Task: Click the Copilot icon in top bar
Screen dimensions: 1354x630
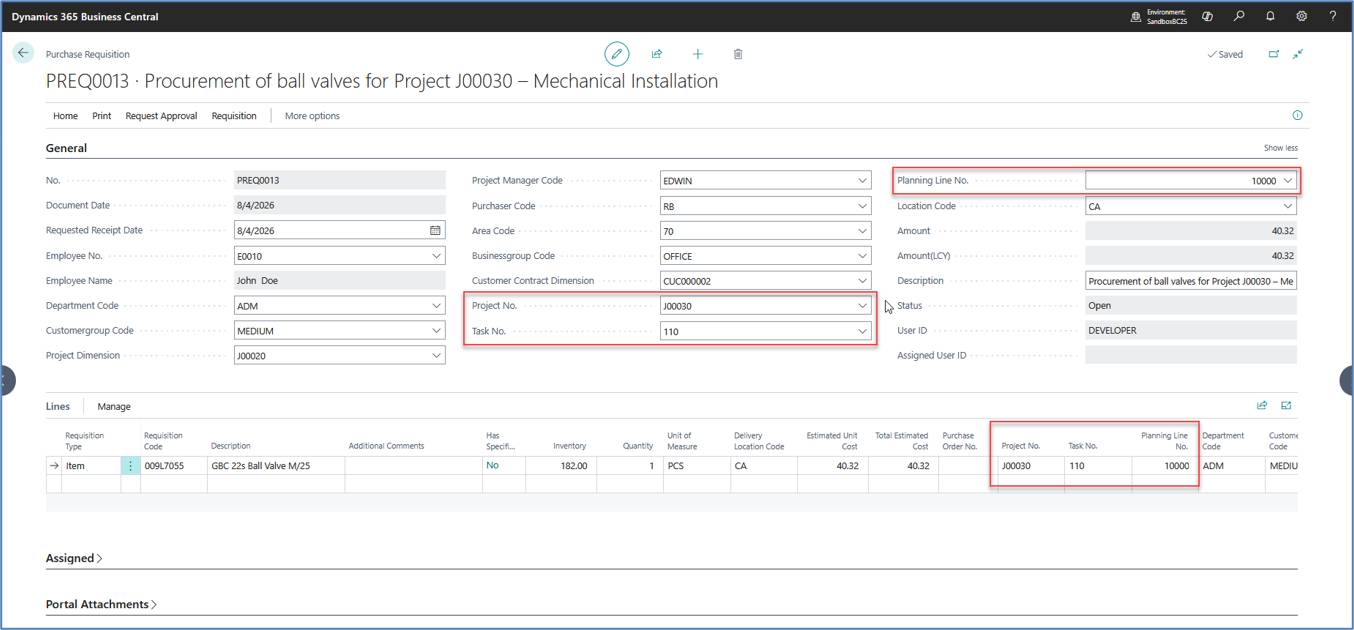Action: [x=1207, y=16]
